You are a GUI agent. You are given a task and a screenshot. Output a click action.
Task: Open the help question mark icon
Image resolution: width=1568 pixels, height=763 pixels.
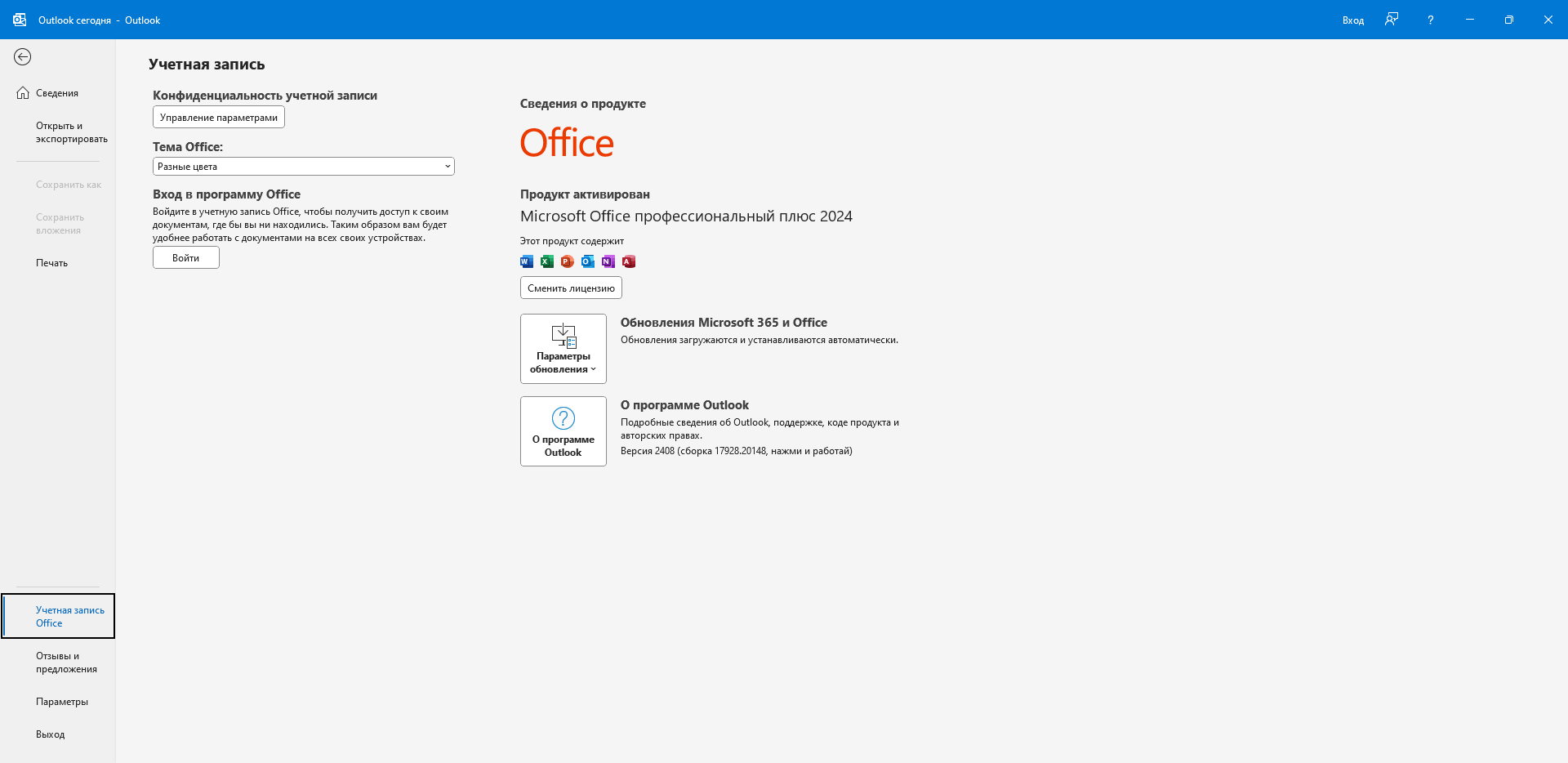coord(1430,20)
